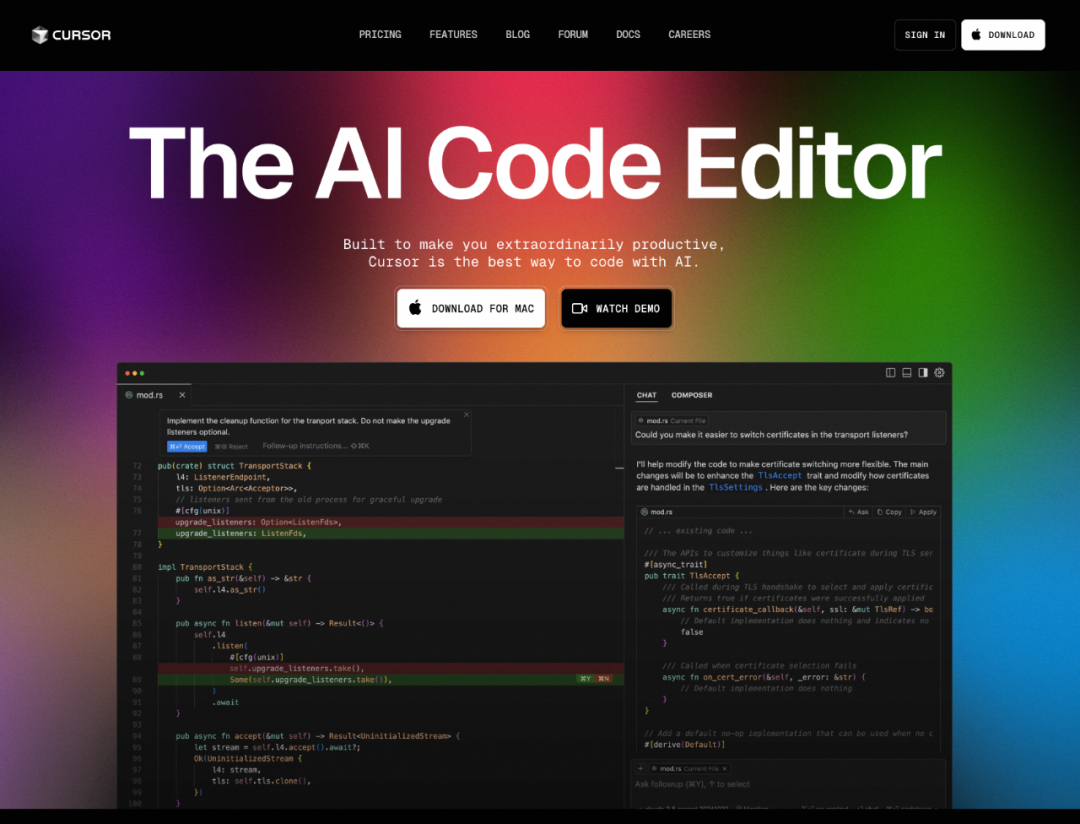This screenshot has height=824, width=1080.
Task: Go to the Blog
Action: point(517,34)
